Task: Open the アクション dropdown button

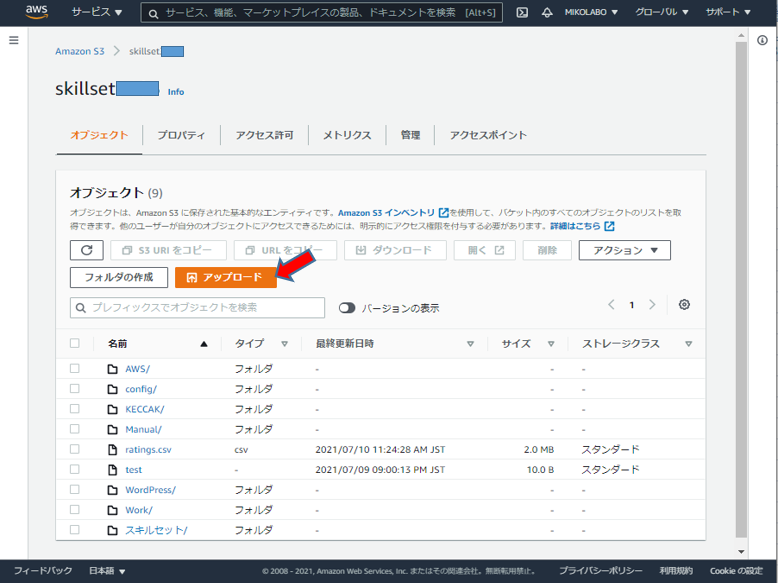Action: click(624, 250)
